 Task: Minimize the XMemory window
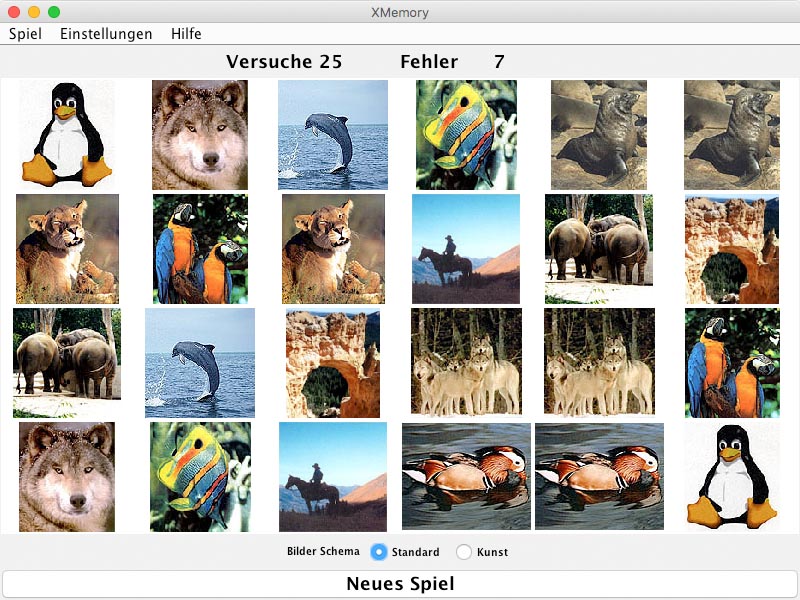[x=34, y=12]
